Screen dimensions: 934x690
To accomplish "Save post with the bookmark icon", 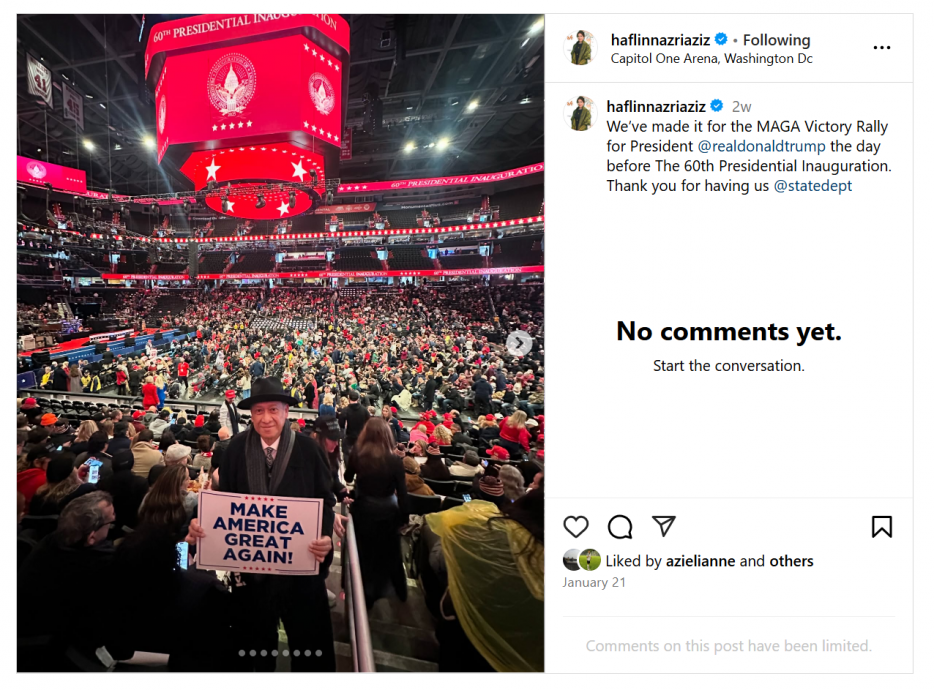I will click(x=881, y=527).
